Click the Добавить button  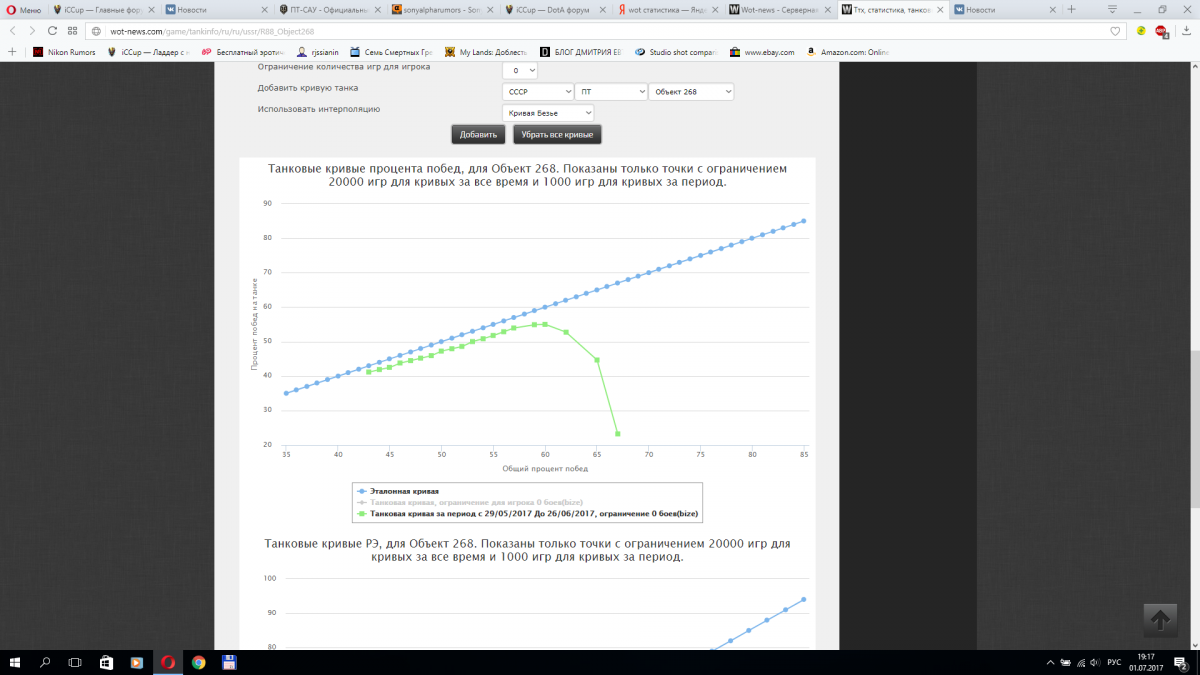(x=478, y=134)
